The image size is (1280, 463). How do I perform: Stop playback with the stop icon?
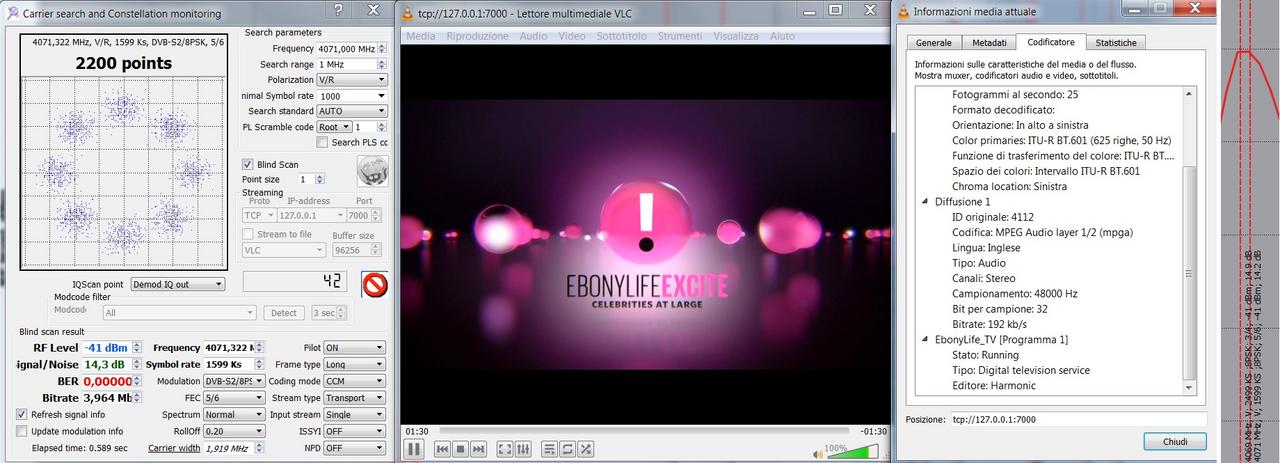tap(461, 450)
